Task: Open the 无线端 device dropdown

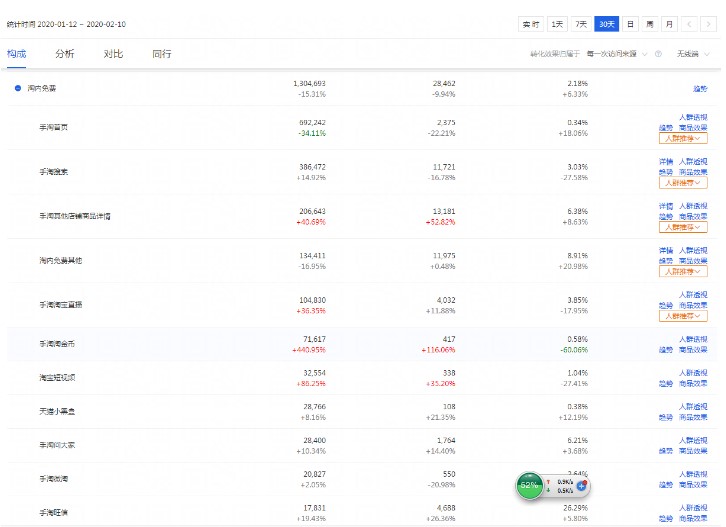Action: tap(691, 54)
